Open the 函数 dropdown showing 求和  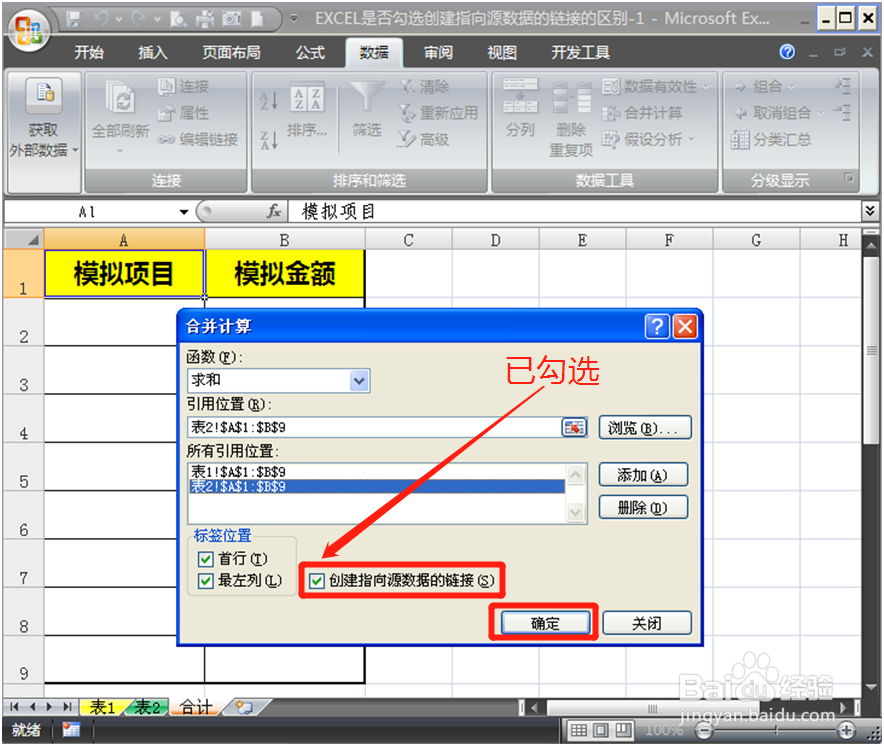coord(360,381)
